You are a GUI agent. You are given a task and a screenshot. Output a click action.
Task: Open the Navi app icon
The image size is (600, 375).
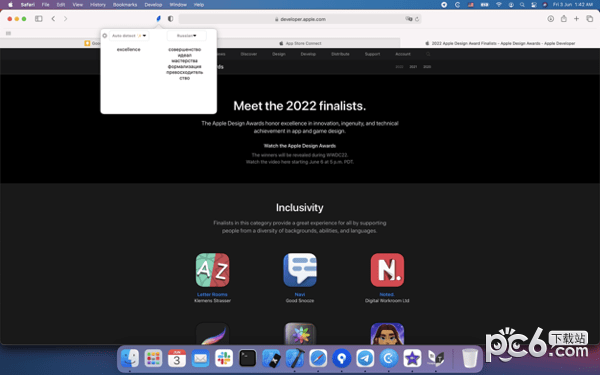click(300, 270)
